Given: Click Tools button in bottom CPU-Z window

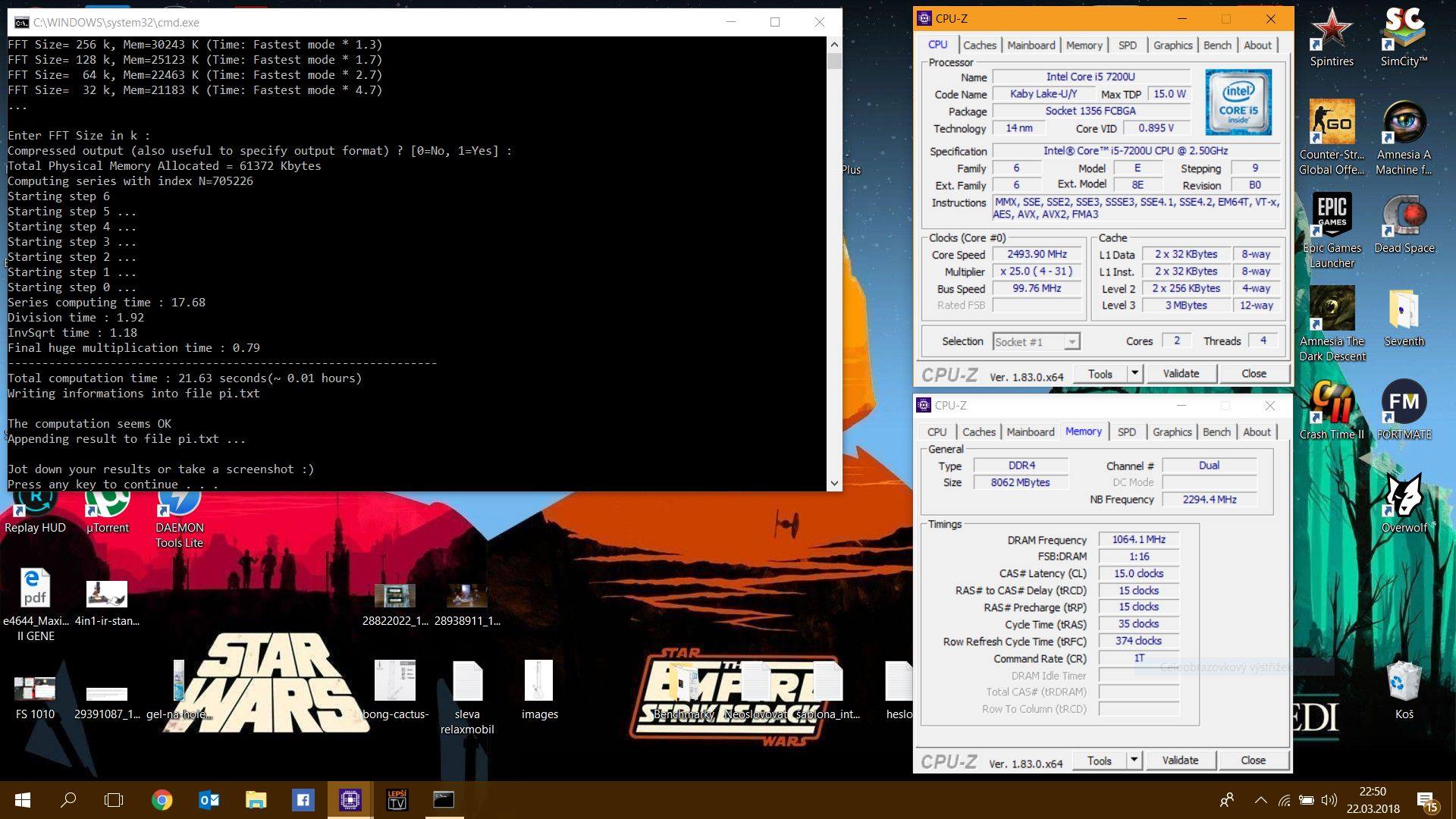Looking at the screenshot, I should [1100, 760].
